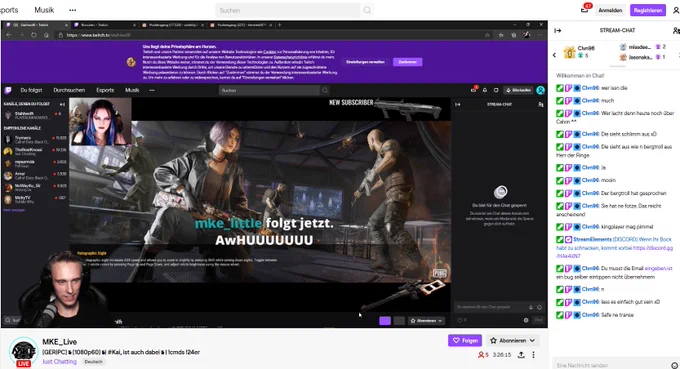Click missdee... entry in the sub leaderboard

click(643, 47)
